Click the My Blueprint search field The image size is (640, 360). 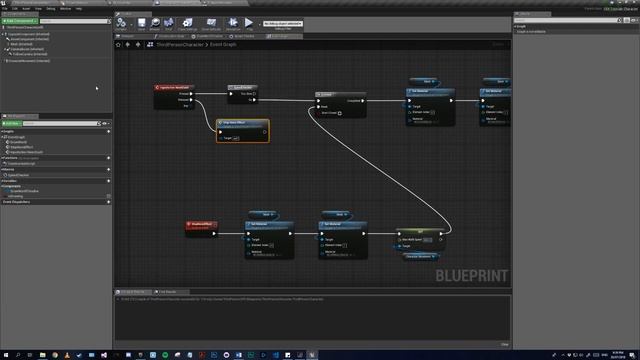coord(62,123)
